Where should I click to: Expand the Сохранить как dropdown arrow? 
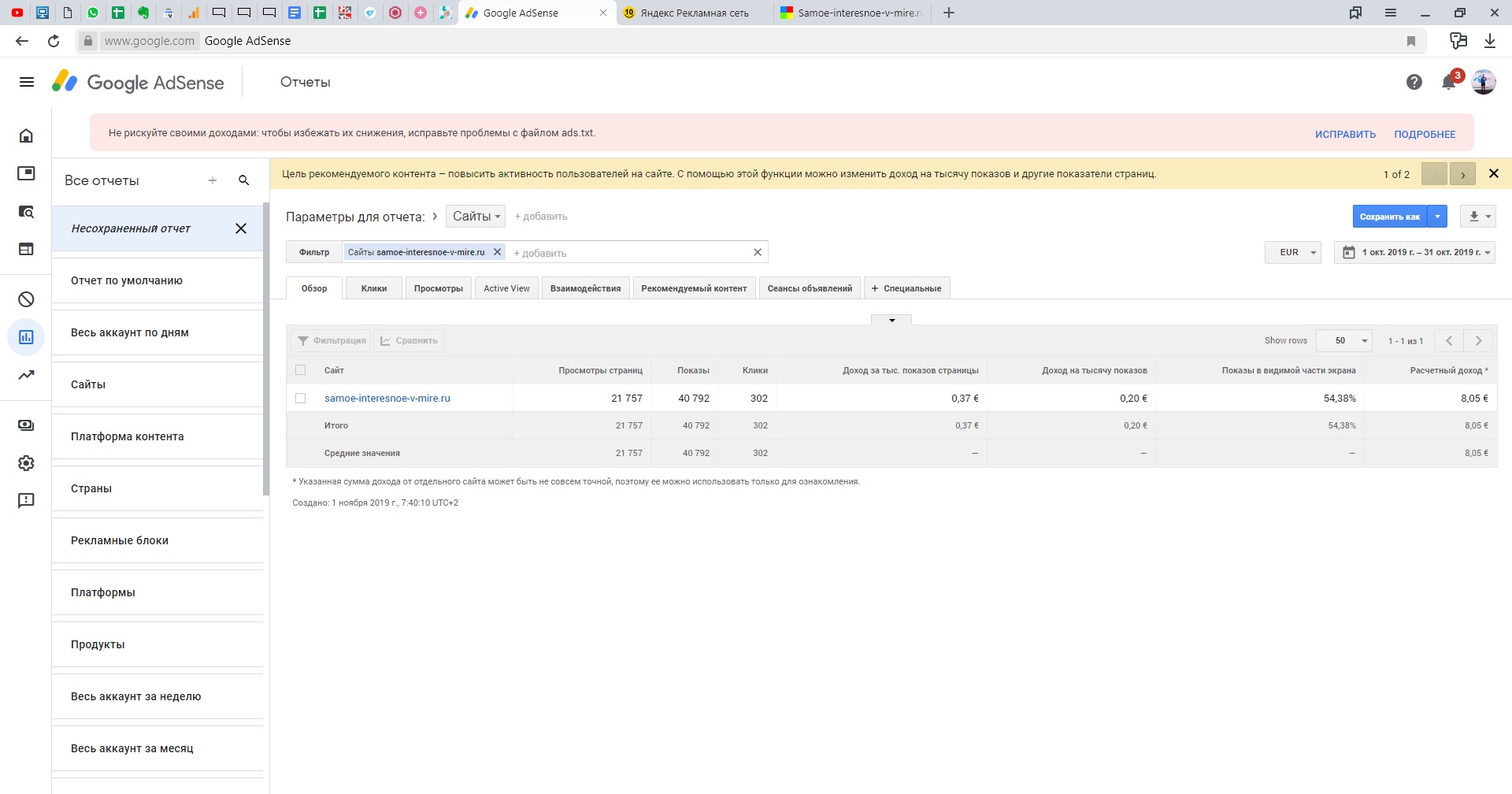click(1437, 217)
